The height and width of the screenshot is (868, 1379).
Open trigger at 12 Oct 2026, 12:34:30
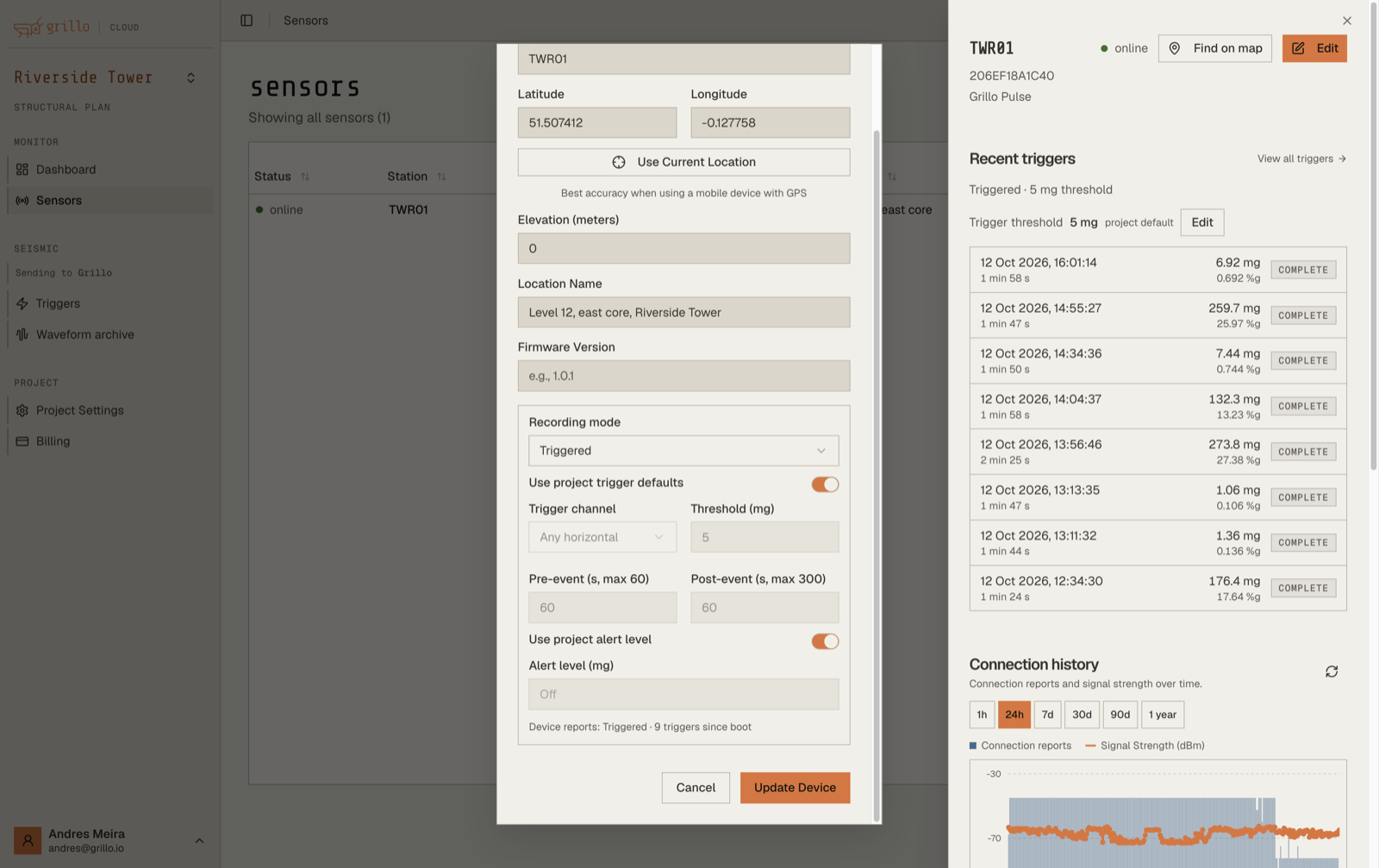point(1157,589)
